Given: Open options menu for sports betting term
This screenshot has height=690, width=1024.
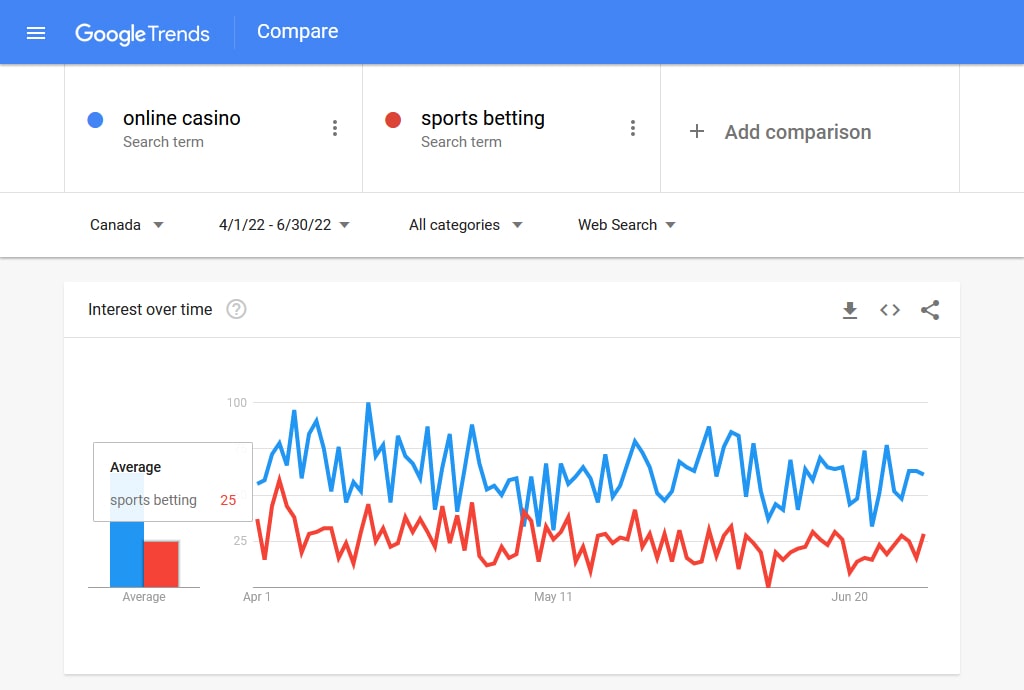Looking at the screenshot, I should [x=633, y=128].
